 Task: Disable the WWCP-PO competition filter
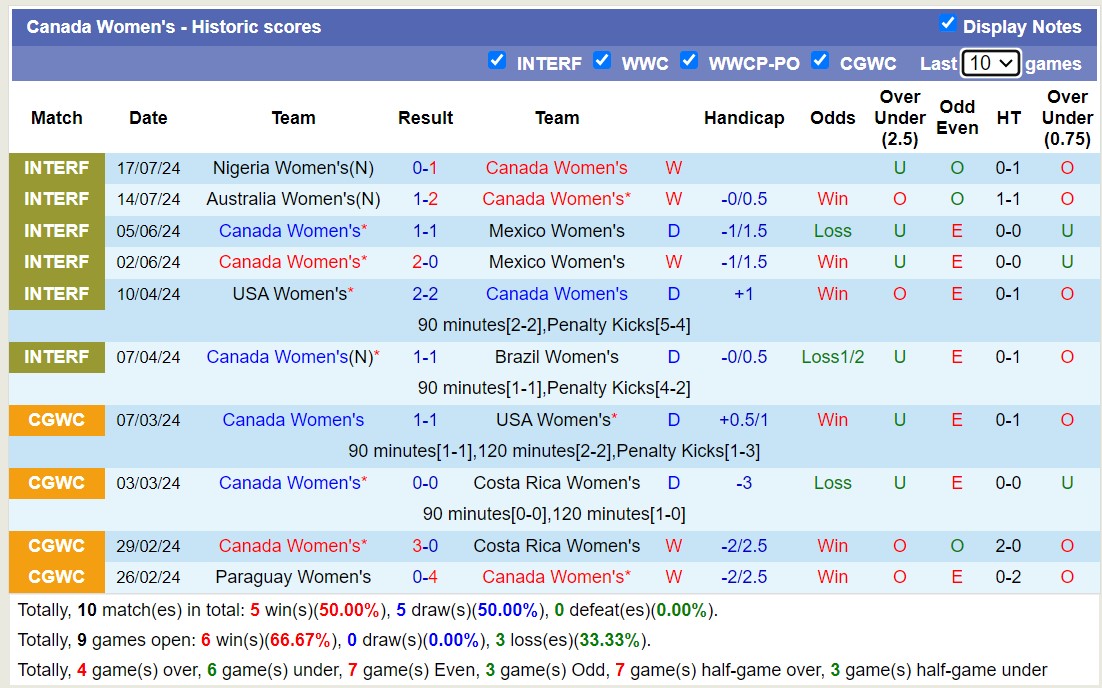point(689,61)
